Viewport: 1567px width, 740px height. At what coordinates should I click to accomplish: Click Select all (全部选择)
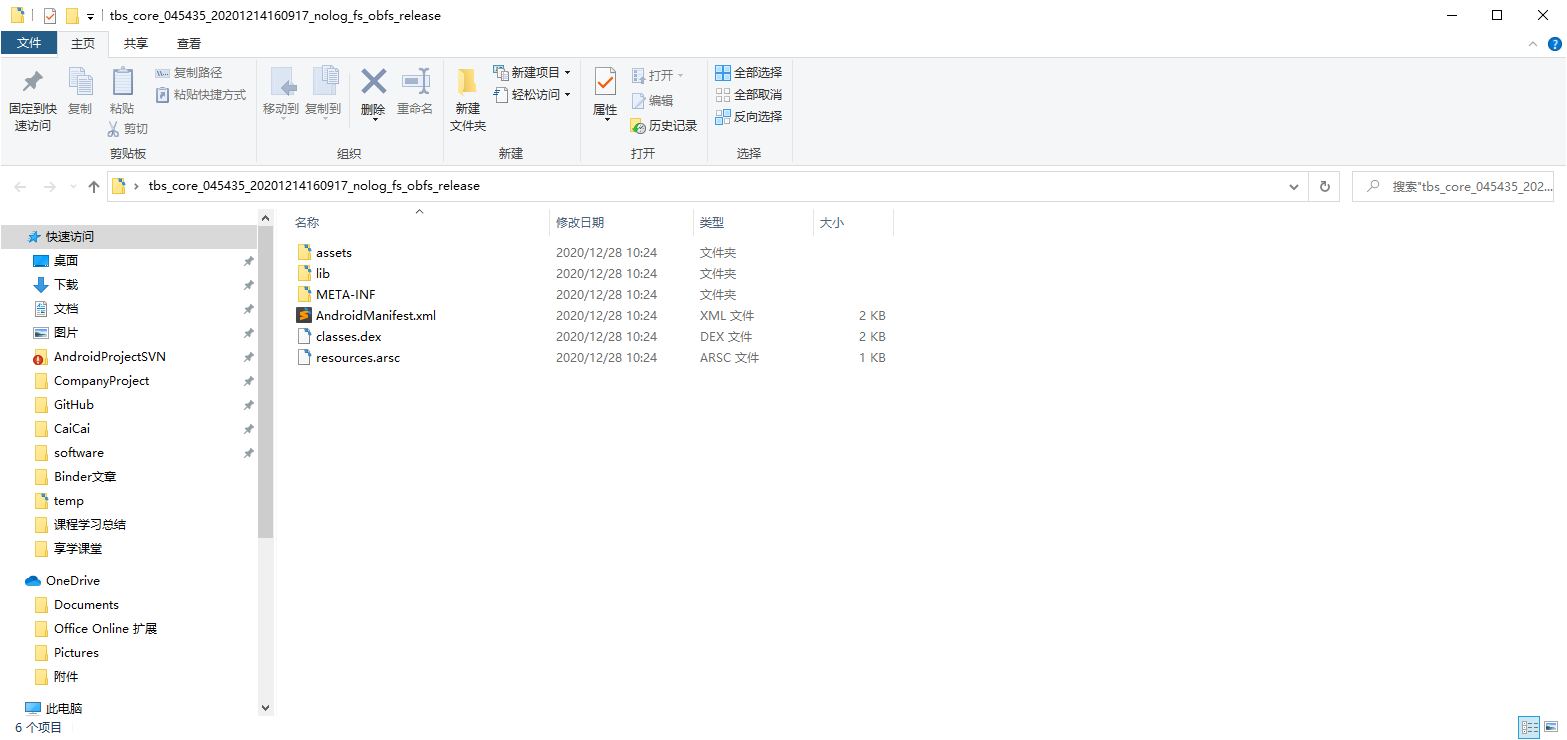[x=749, y=73]
